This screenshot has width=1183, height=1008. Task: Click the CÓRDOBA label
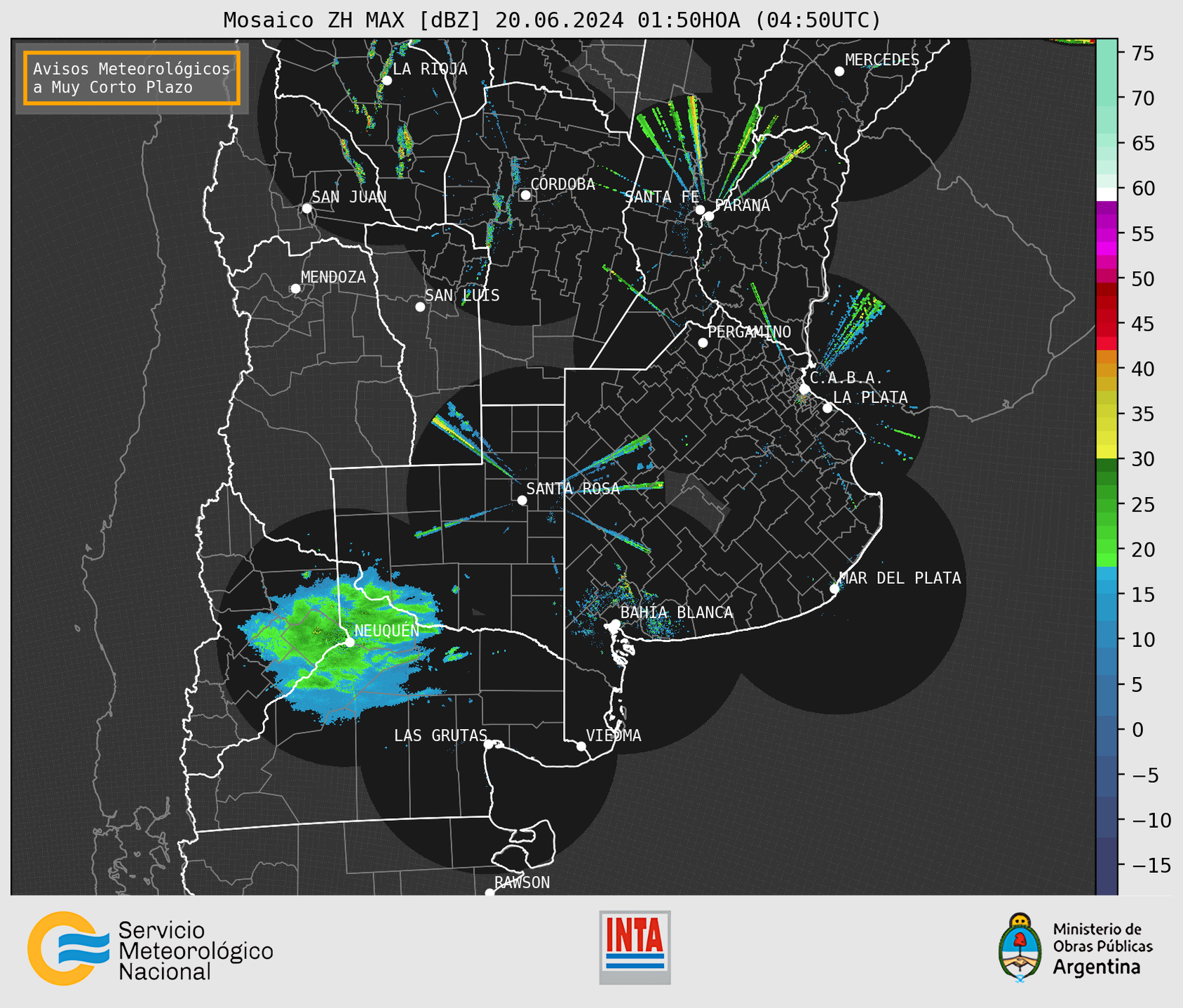[x=563, y=184]
